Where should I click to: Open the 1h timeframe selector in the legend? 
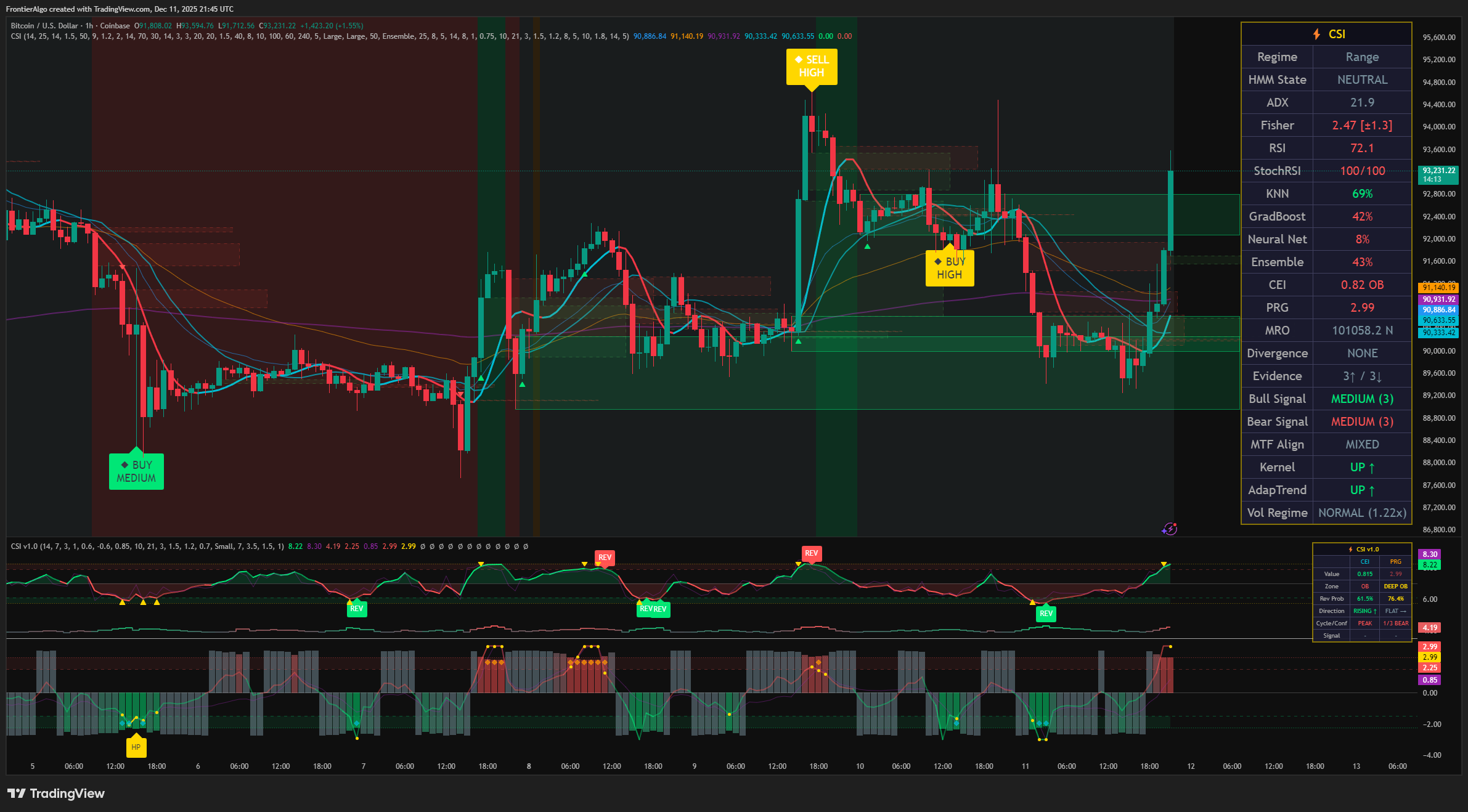tap(91, 26)
